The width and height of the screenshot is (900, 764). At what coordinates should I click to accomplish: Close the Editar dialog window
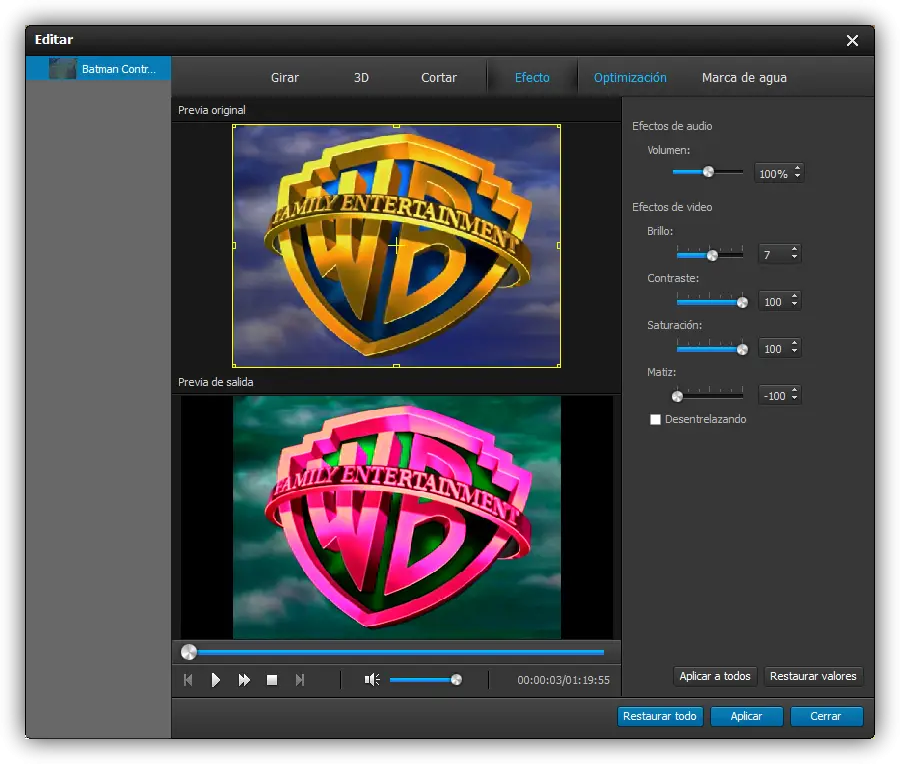tap(852, 40)
